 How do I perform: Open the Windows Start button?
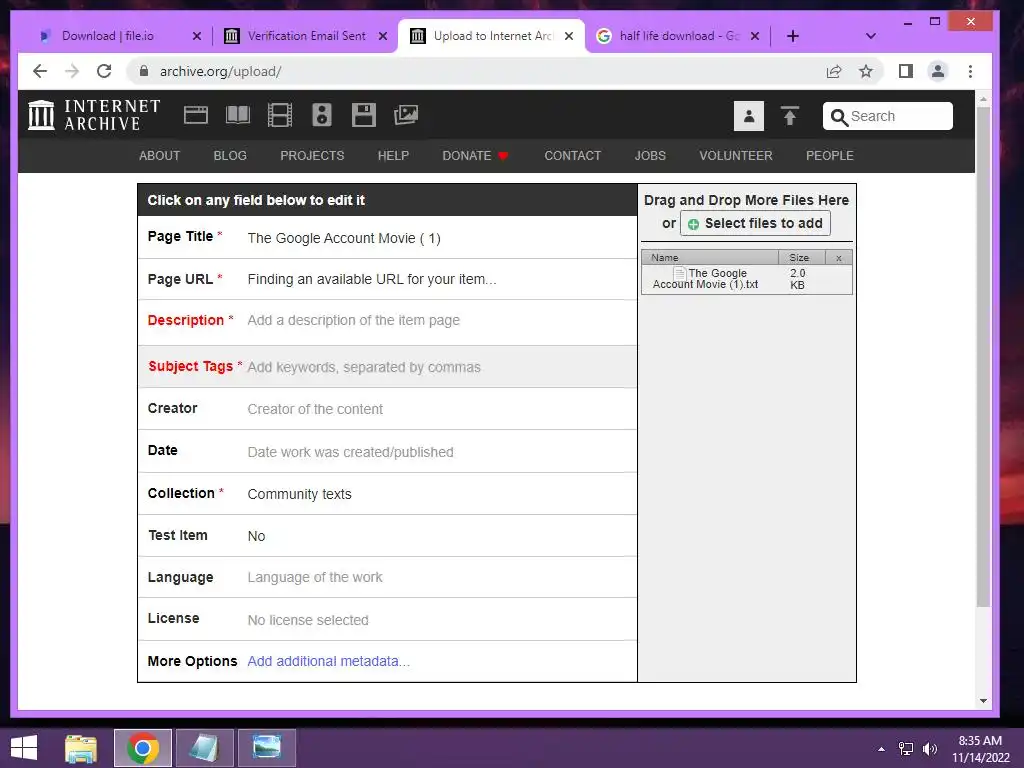click(x=24, y=748)
